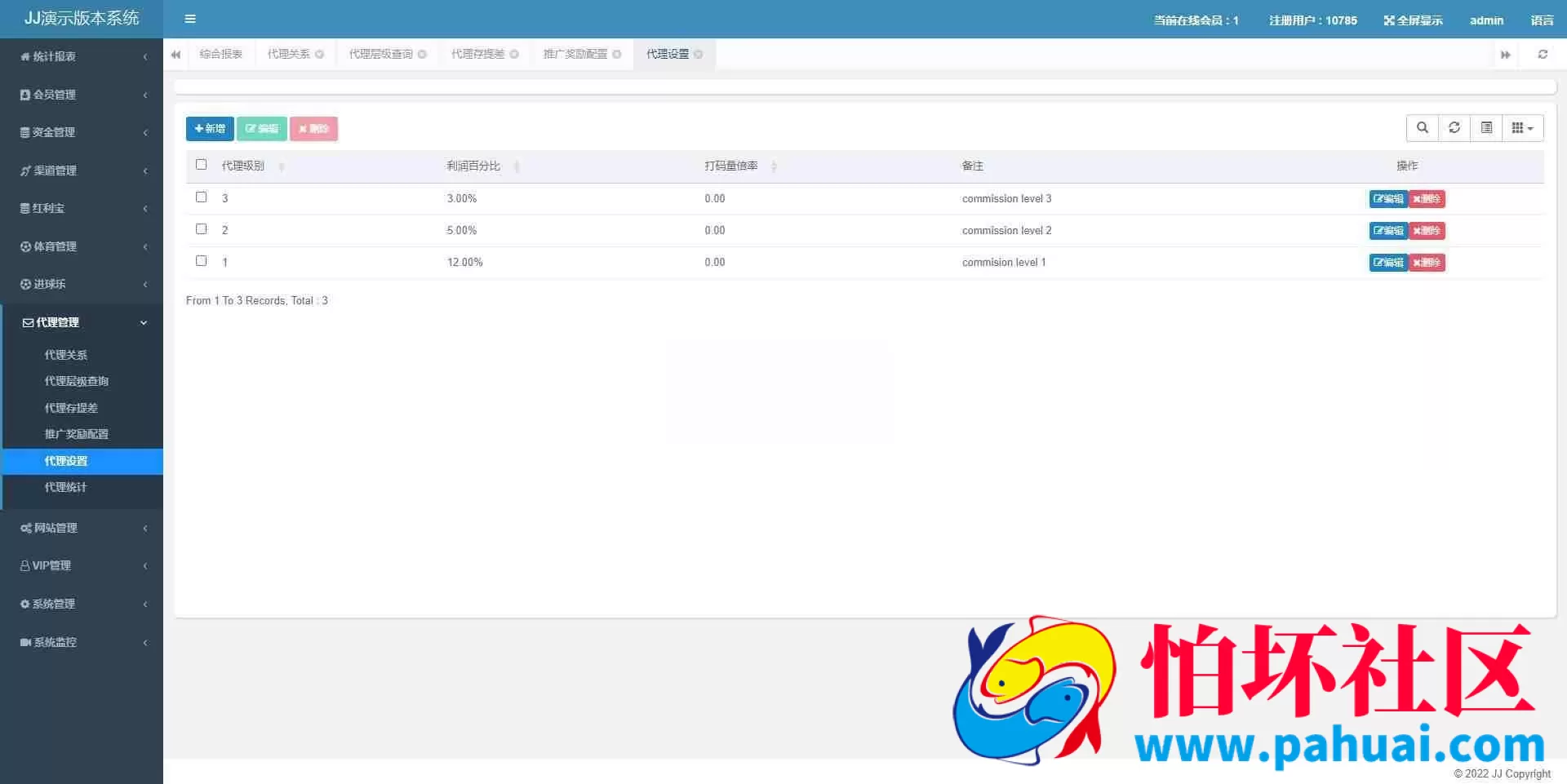
Task: Expand the 系统管理 sidebar menu
Action: pyautogui.click(x=82, y=604)
